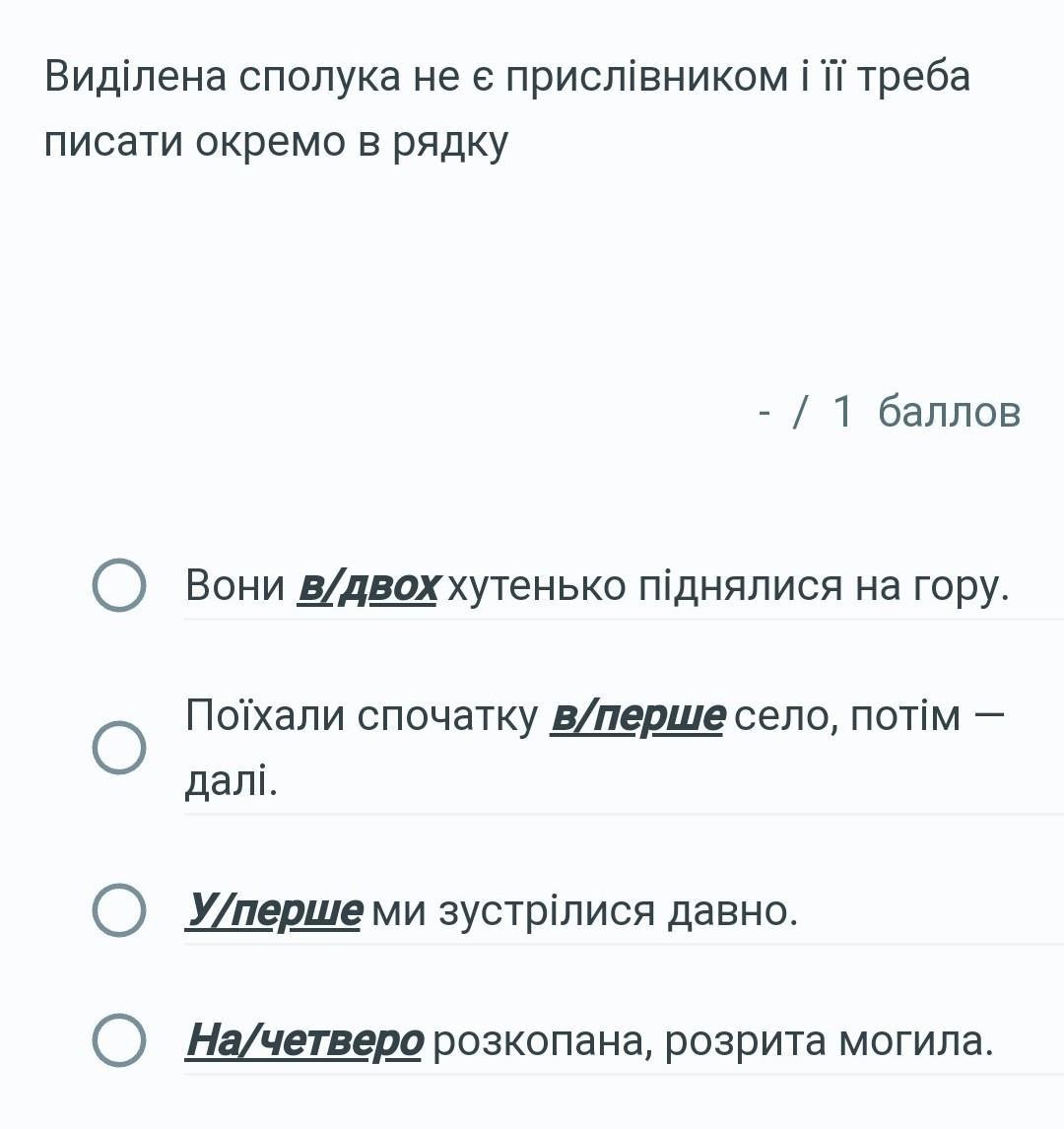Click the text "Поїхали спочатку"
The width and height of the screenshot is (1064, 1129).
click(x=362, y=717)
